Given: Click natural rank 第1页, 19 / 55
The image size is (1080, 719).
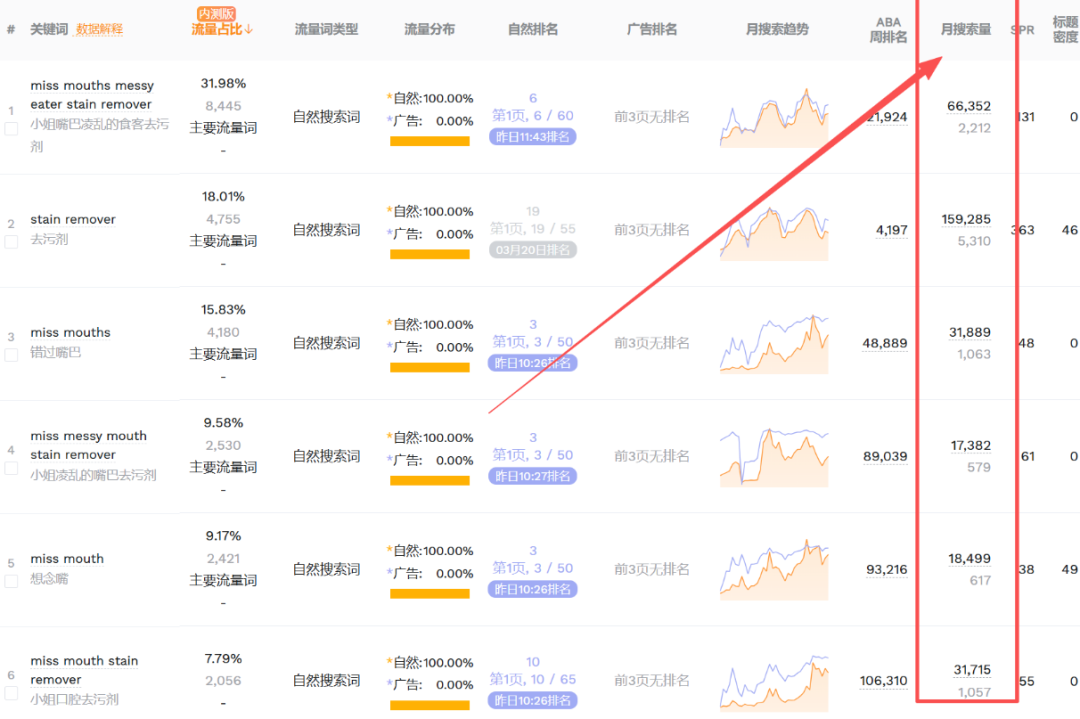Looking at the screenshot, I should [532, 229].
